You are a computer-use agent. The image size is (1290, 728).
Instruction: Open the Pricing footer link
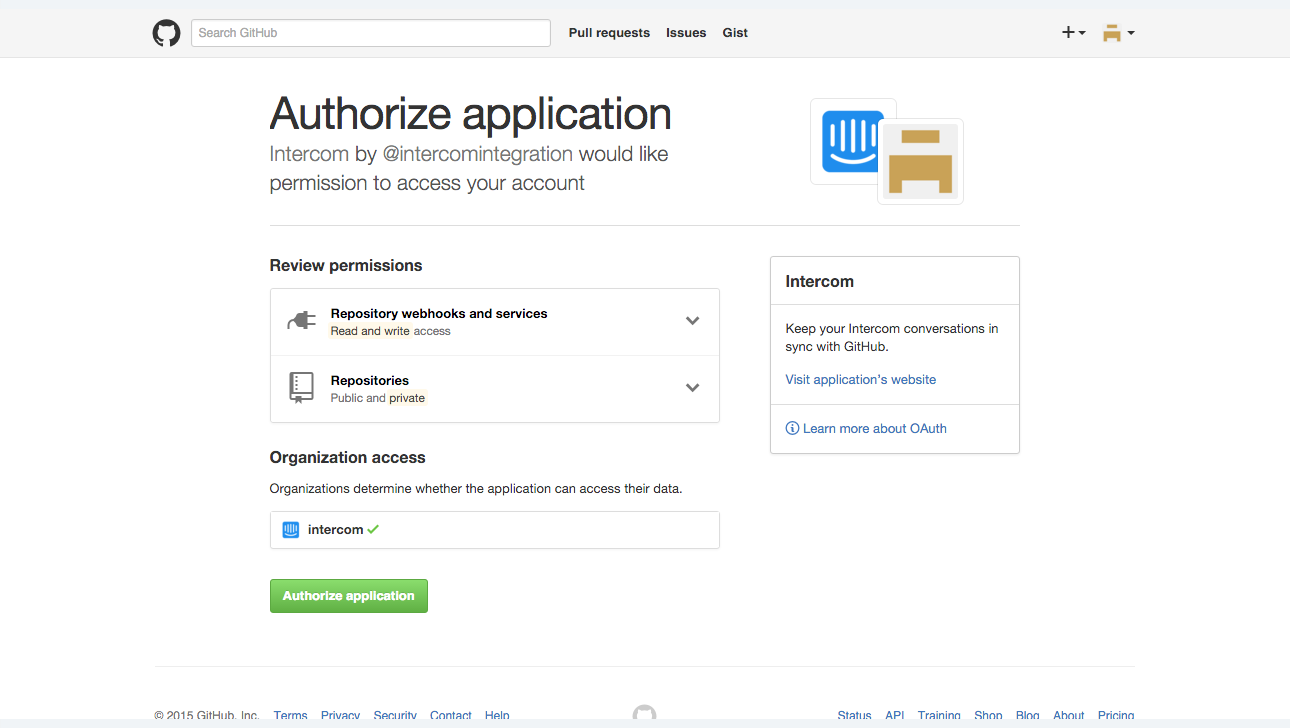point(1116,715)
